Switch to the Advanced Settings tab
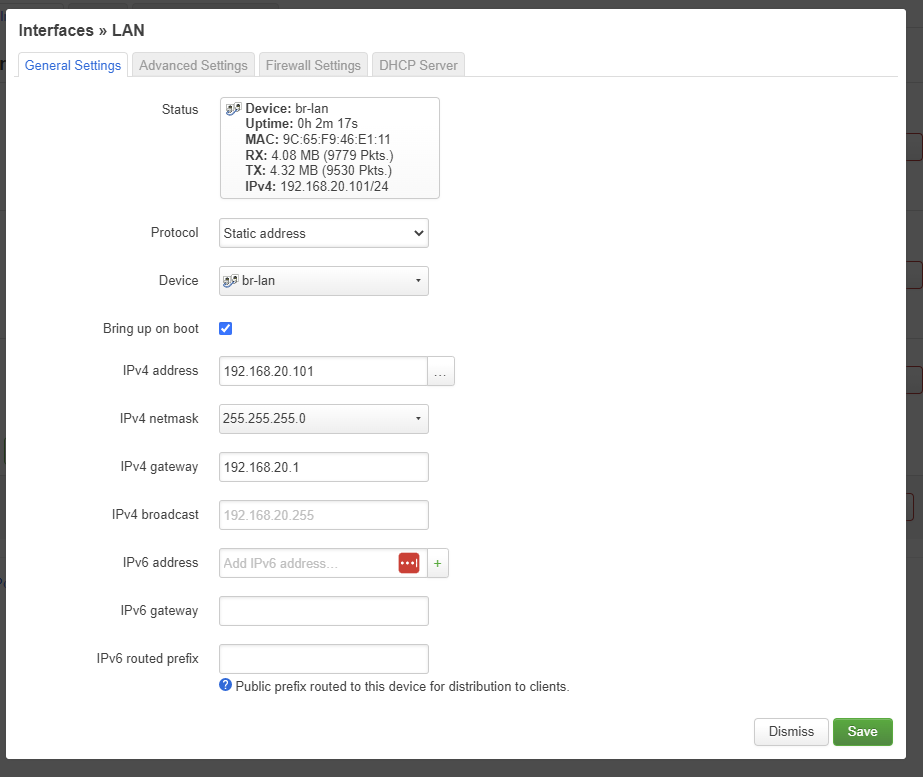Viewport: 923px width, 777px height. click(x=193, y=65)
